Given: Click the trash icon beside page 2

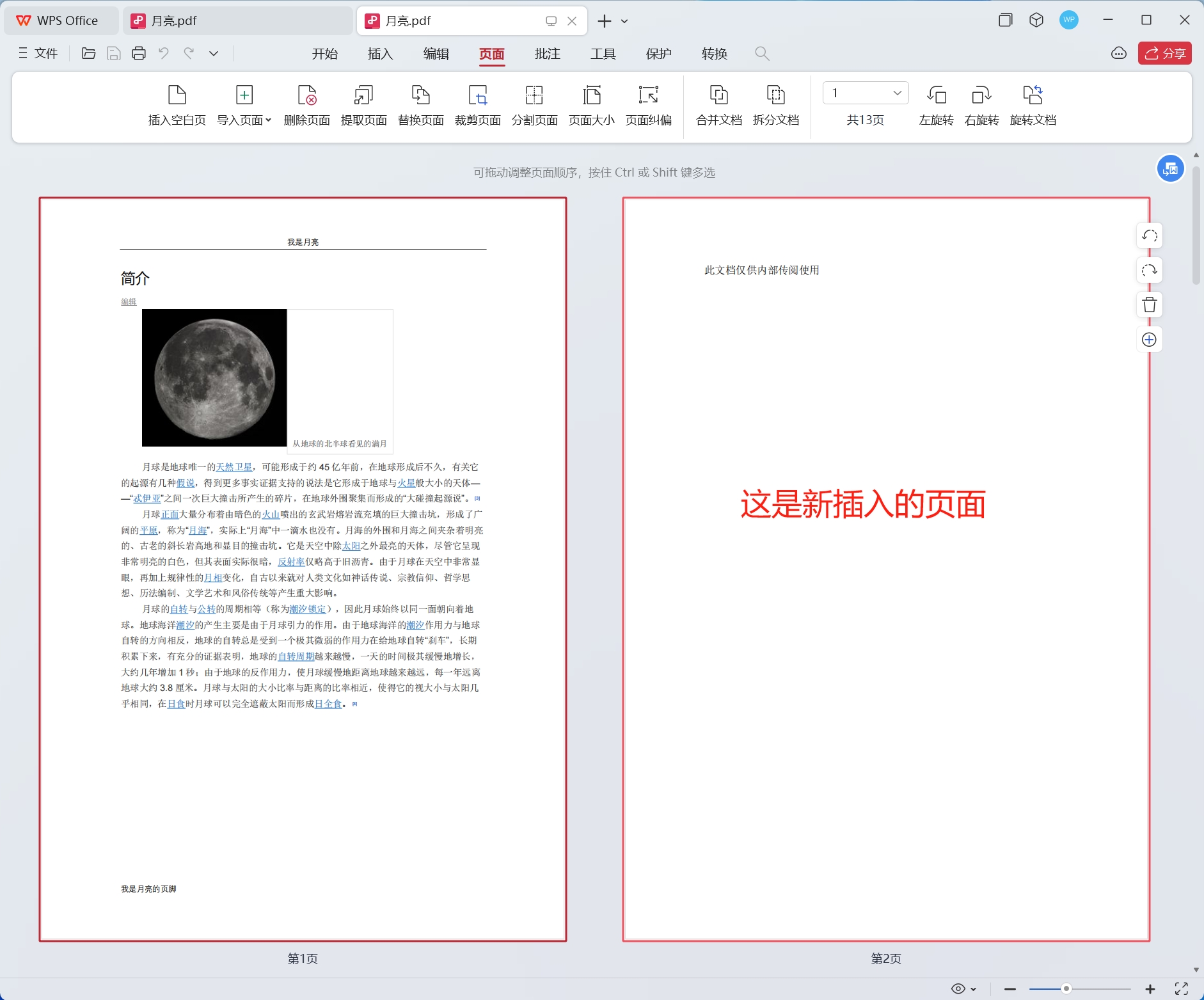Looking at the screenshot, I should point(1150,305).
